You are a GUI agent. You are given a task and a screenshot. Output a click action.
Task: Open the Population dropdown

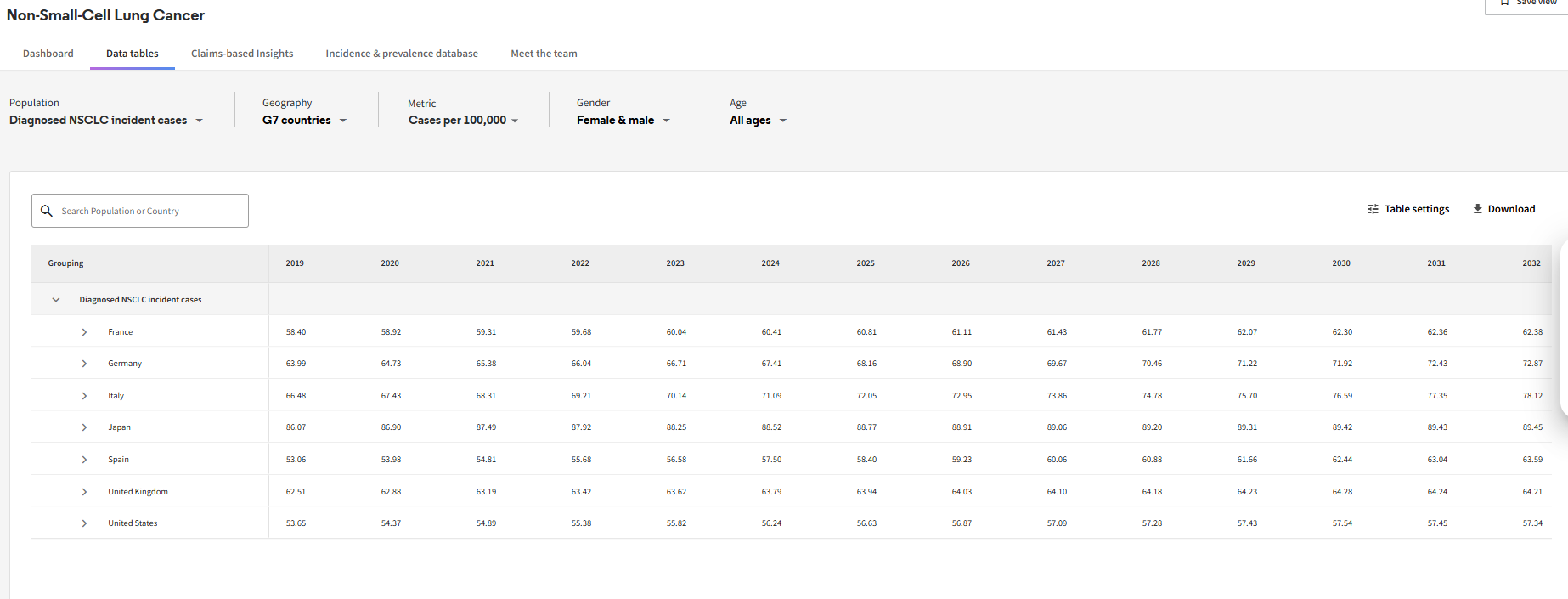click(106, 121)
